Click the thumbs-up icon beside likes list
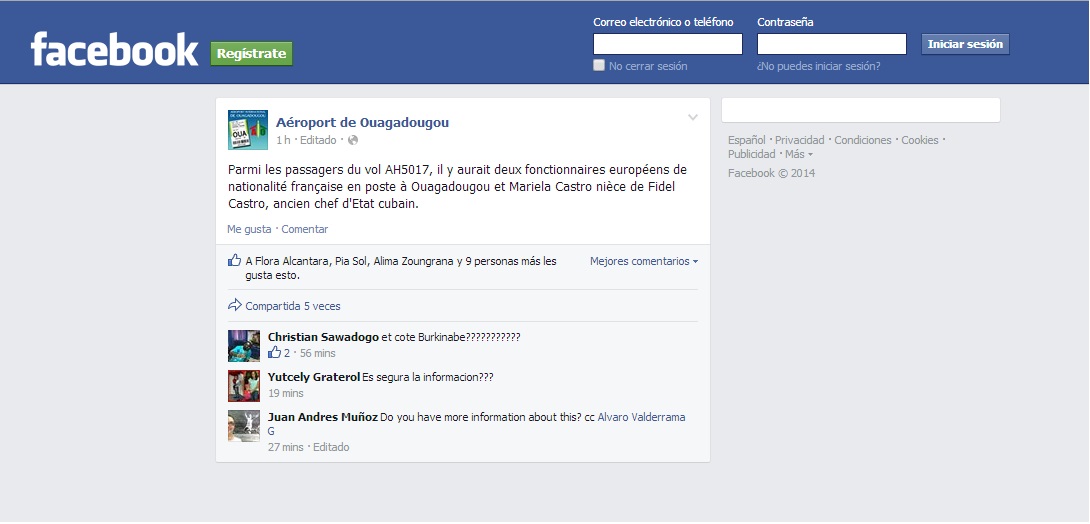 tap(235, 261)
